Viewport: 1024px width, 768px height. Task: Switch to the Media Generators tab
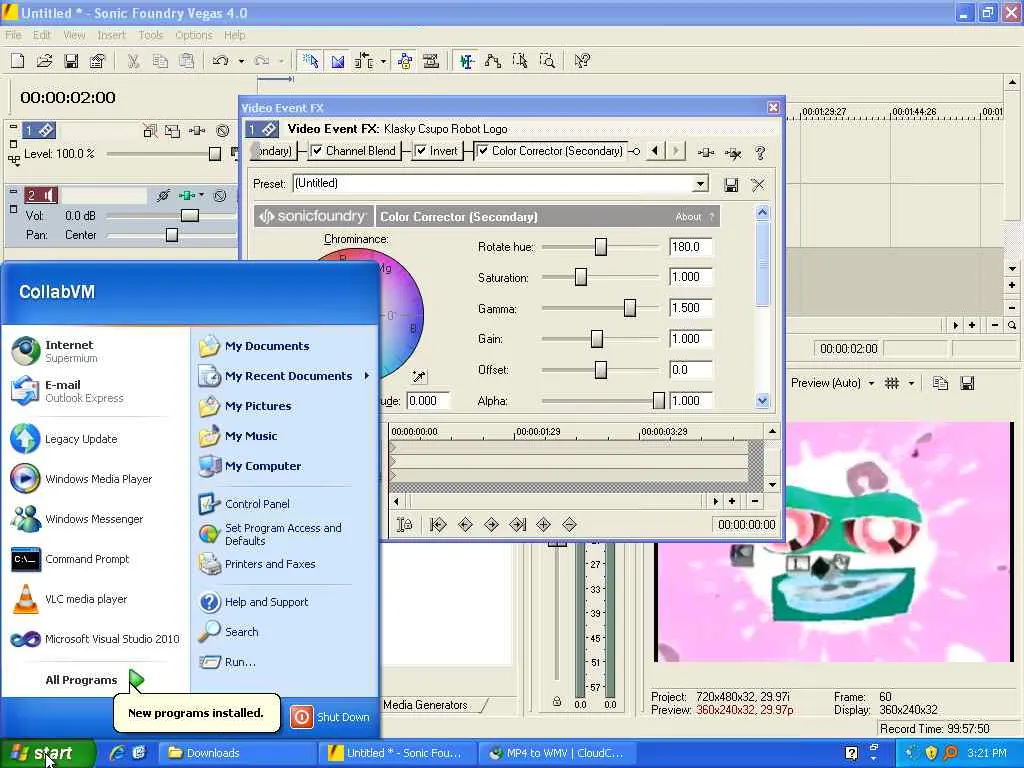(x=425, y=705)
